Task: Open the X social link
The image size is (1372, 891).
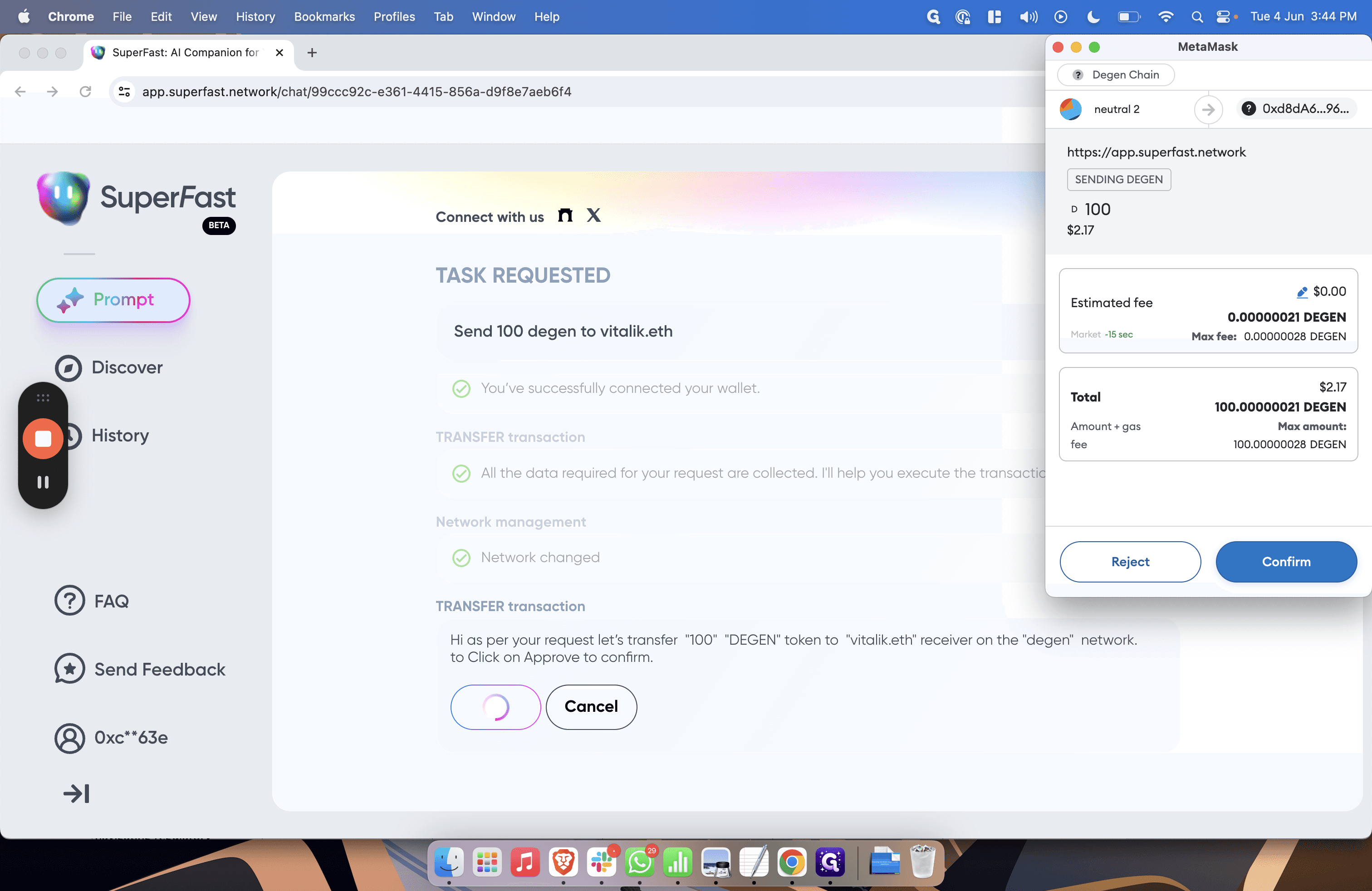Action: [x=594, y=215]
